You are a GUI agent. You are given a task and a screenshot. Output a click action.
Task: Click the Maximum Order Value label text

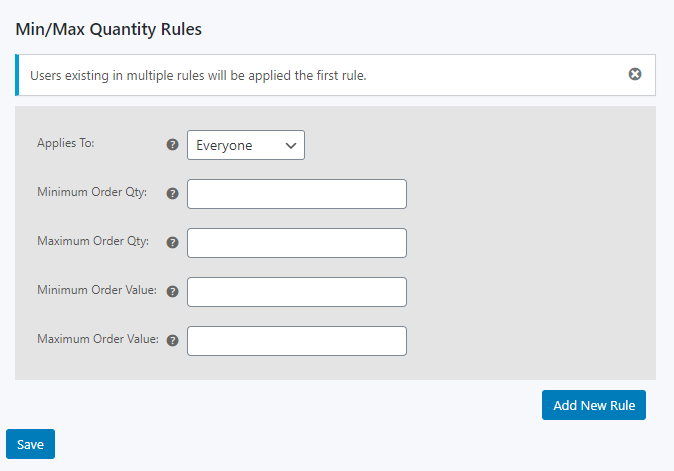97,339
